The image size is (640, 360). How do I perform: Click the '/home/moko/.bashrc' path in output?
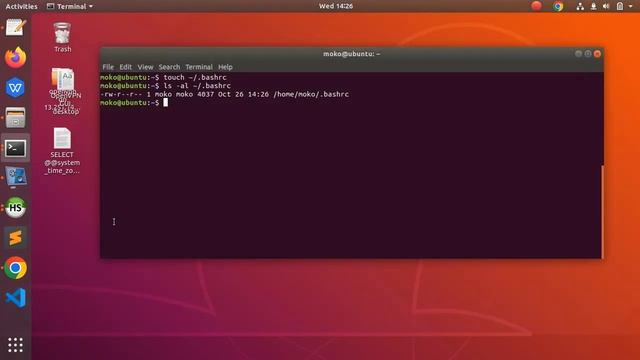click(x=311, y=94)
